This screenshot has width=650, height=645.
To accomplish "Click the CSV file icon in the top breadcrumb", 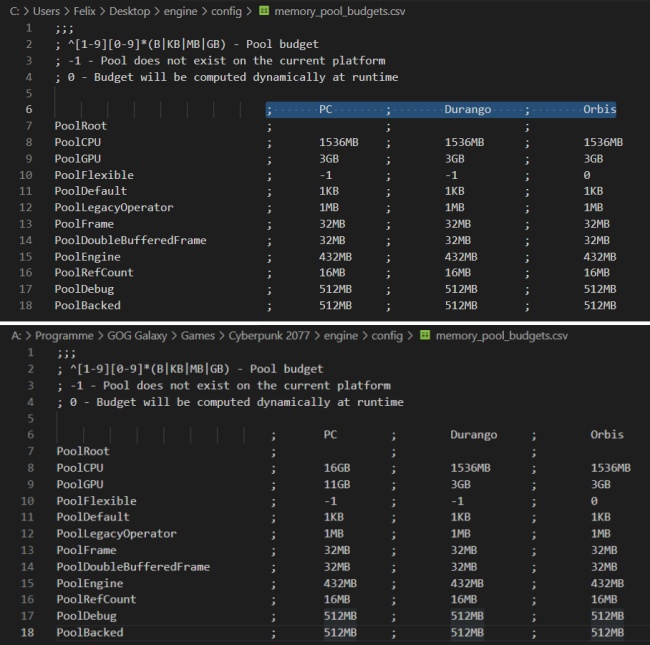I will pos(264,11).
